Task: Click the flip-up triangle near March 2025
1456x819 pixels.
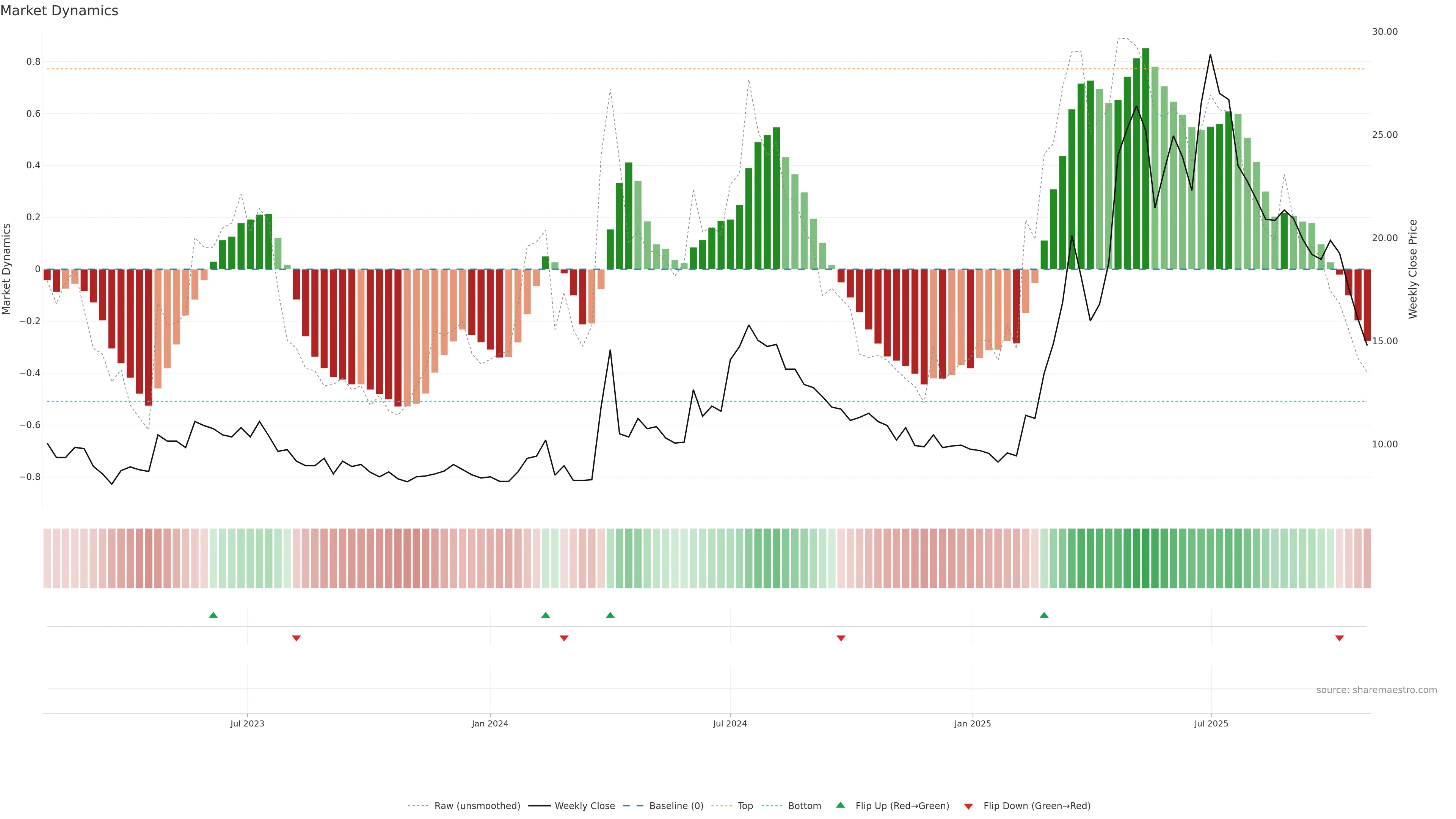Action: (1044, 615)
